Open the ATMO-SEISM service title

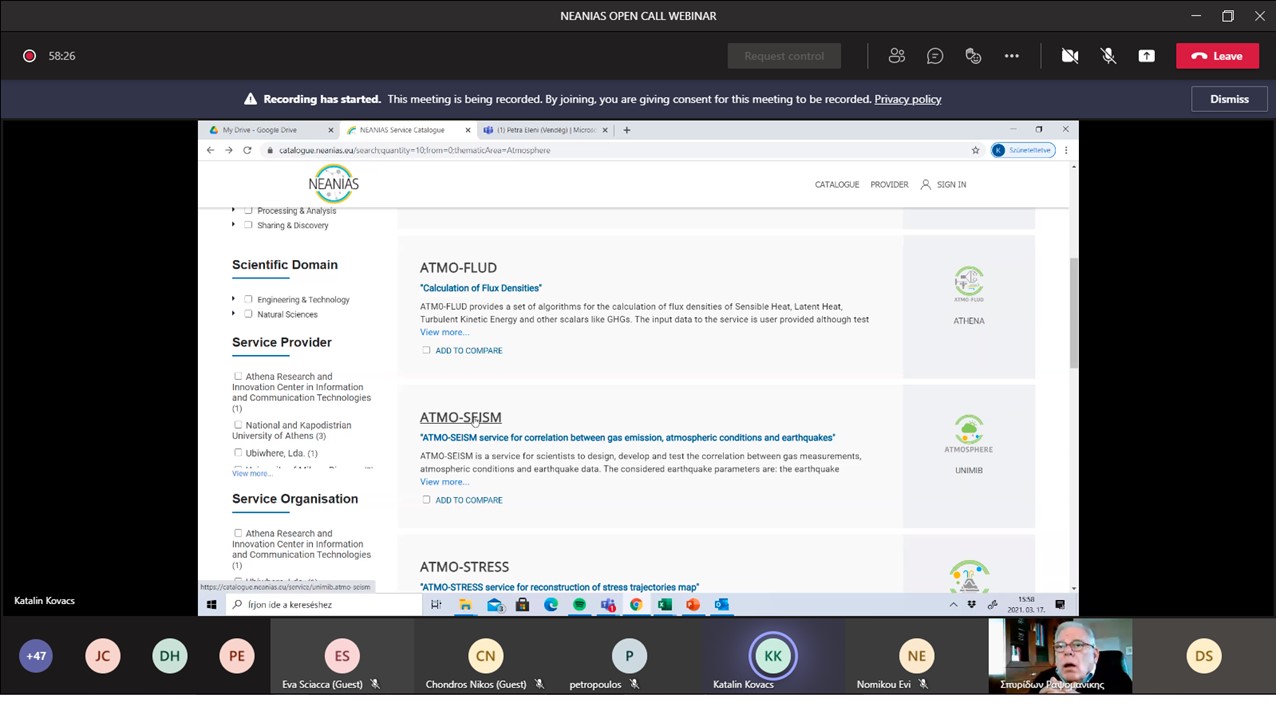pyautogui.click(x=460, y=418)
